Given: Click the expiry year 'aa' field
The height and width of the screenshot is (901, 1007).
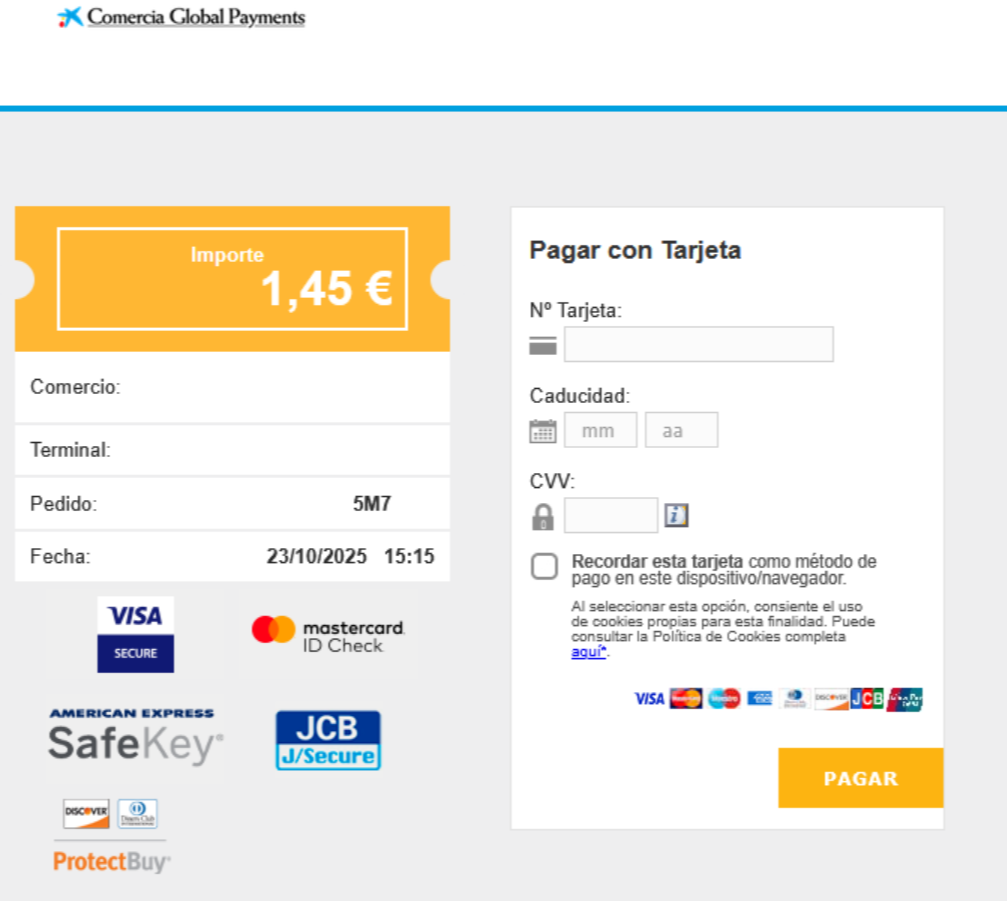Looking at the screenshot, I should (681, 430).
